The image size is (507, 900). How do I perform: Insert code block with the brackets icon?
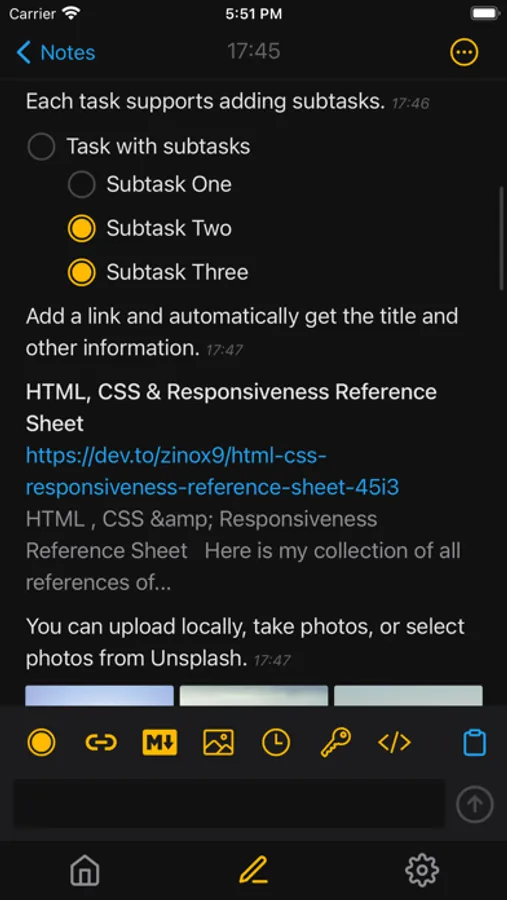click(394, 742)
